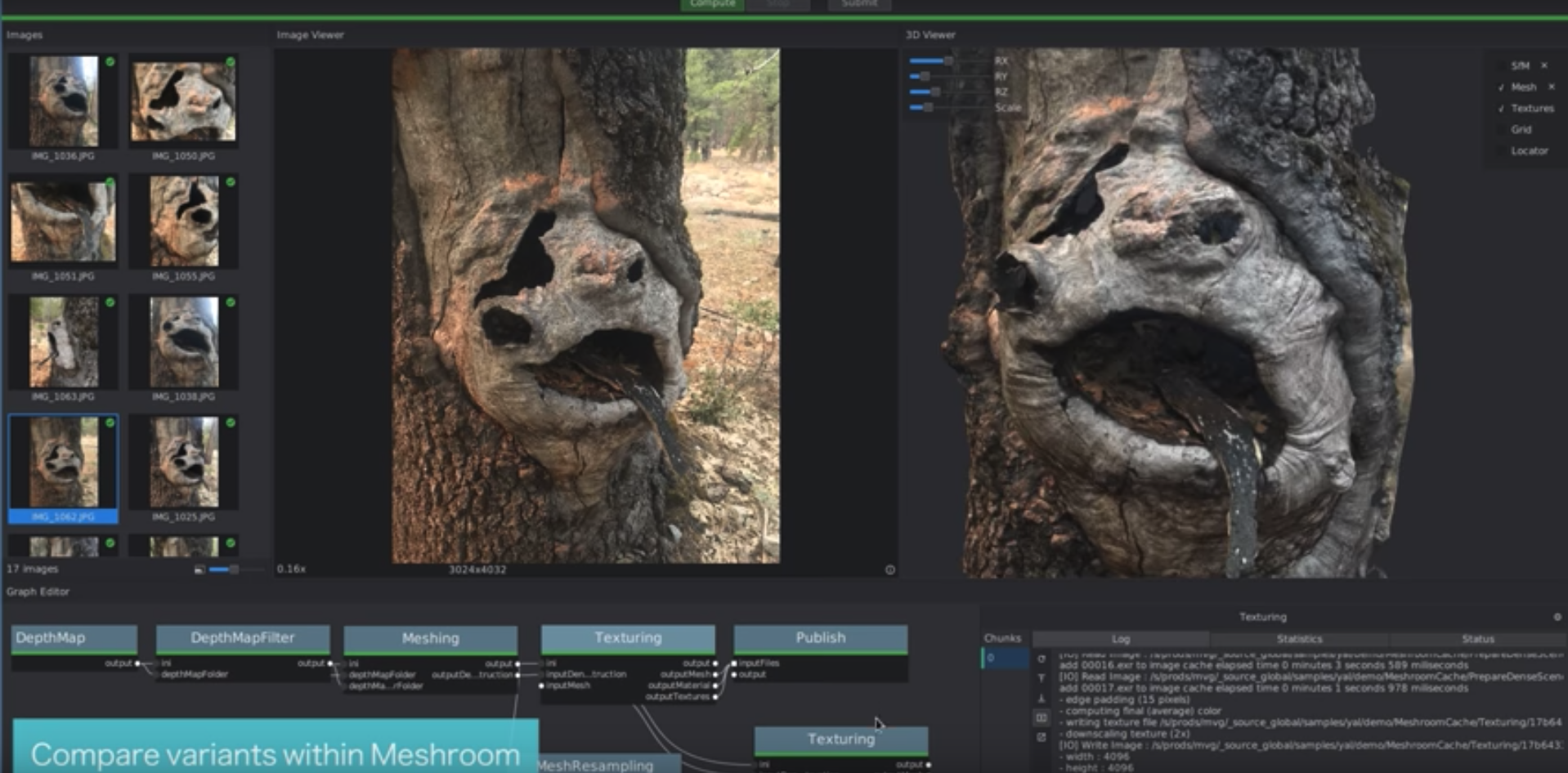
Task: Click the Publish inputFiles pin
Action: coord(734,664)
